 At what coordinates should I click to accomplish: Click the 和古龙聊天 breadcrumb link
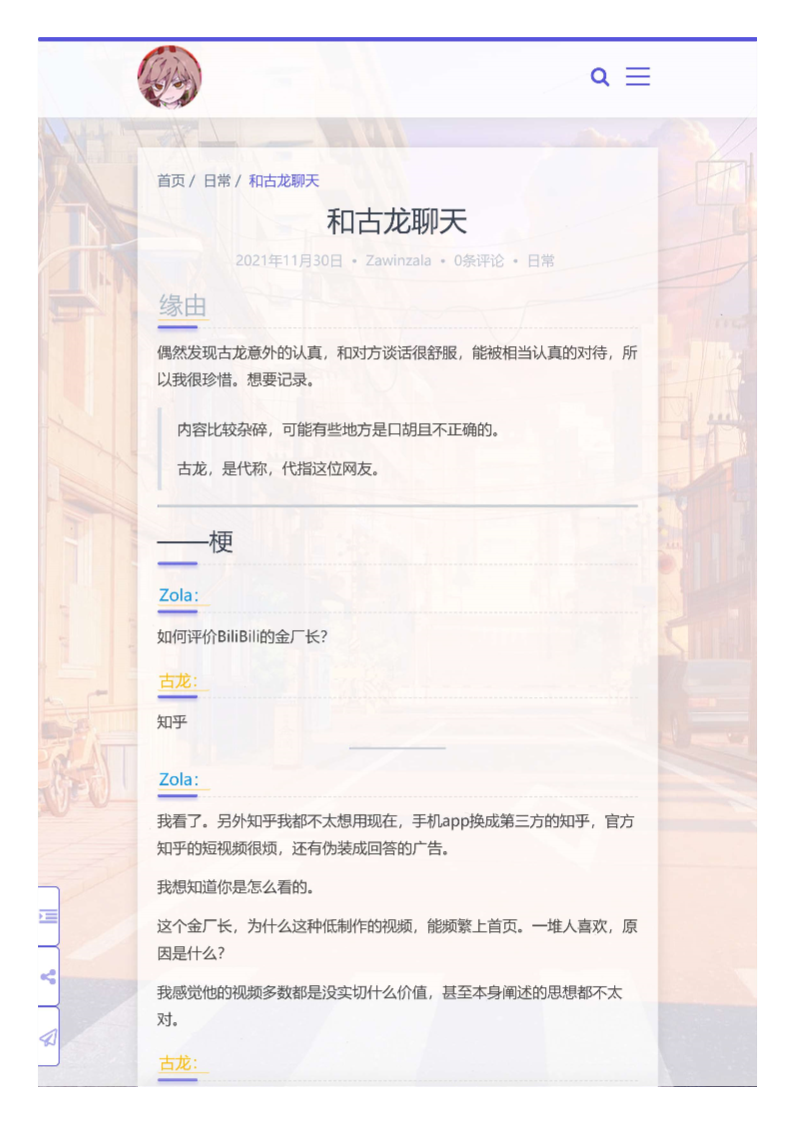point(284,180)
